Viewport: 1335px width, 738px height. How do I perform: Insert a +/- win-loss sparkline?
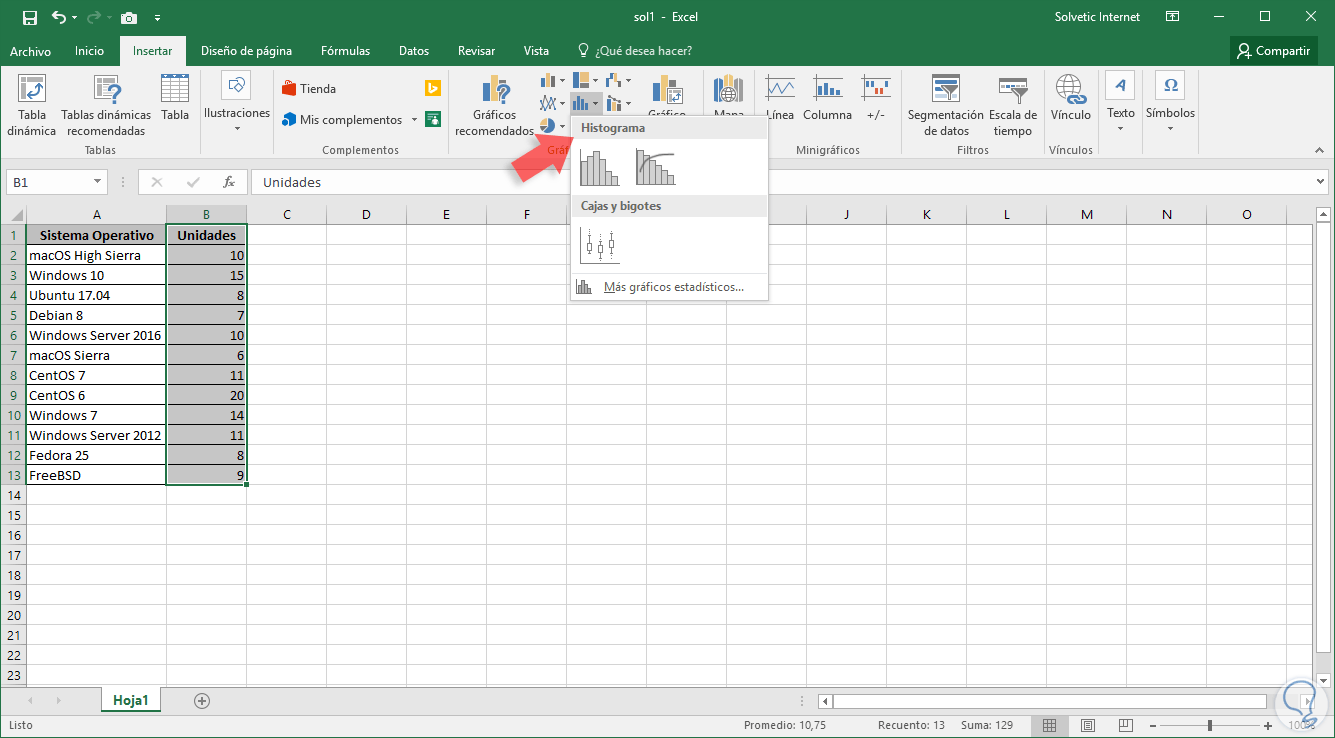coord(876,98)
